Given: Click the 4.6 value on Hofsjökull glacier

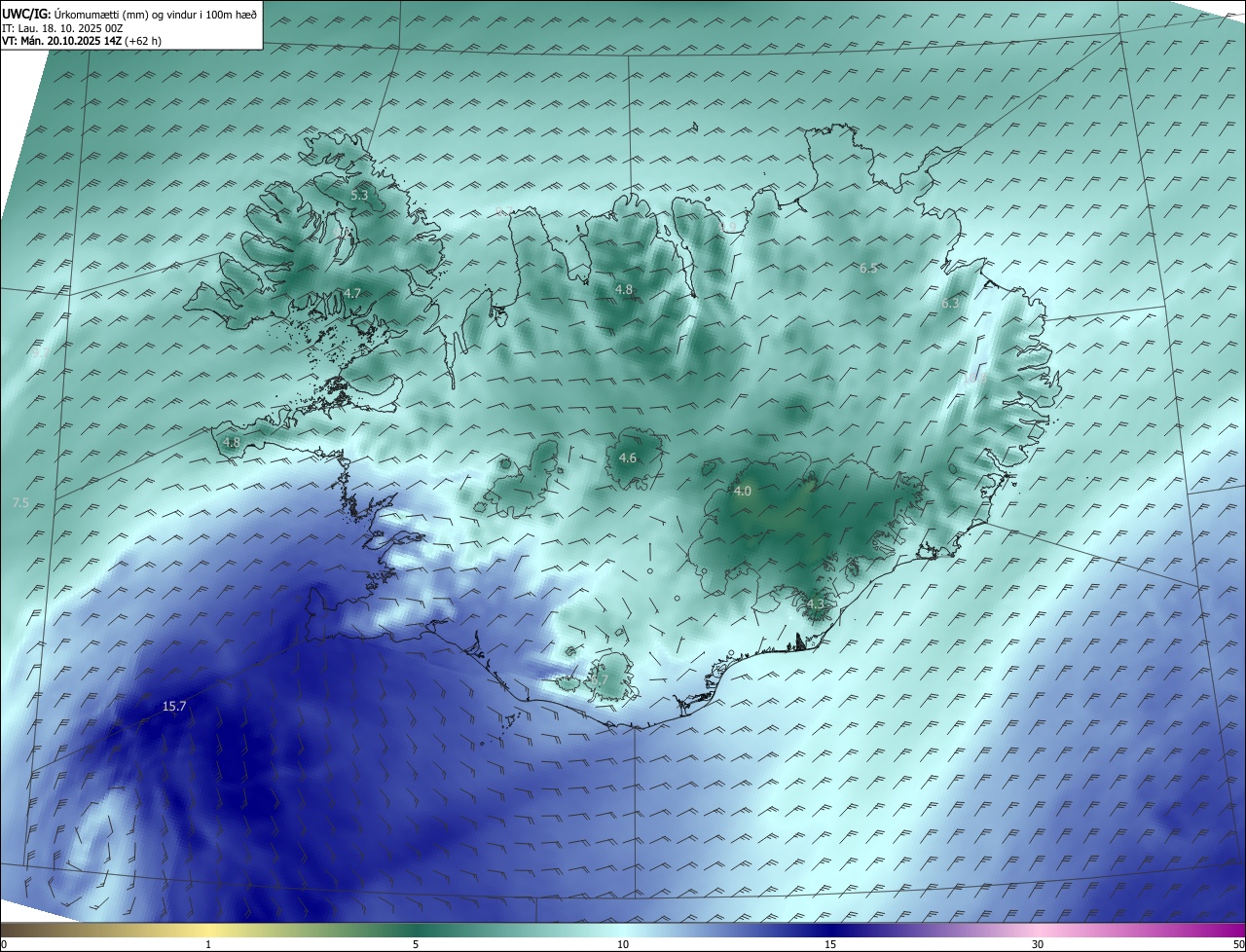Looking at the screenshot, I should click(628, 458).
